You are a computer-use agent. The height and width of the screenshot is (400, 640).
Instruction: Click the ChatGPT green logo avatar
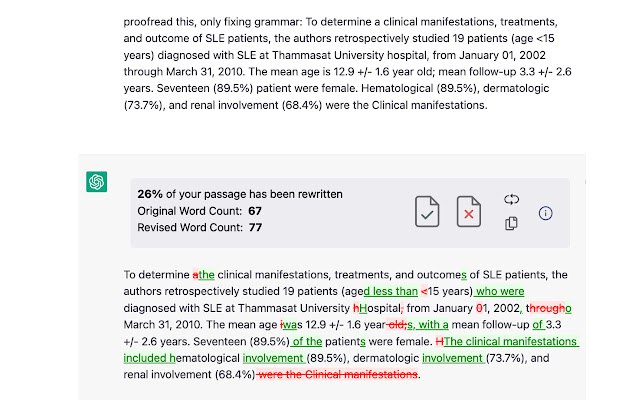pos(97,181)
